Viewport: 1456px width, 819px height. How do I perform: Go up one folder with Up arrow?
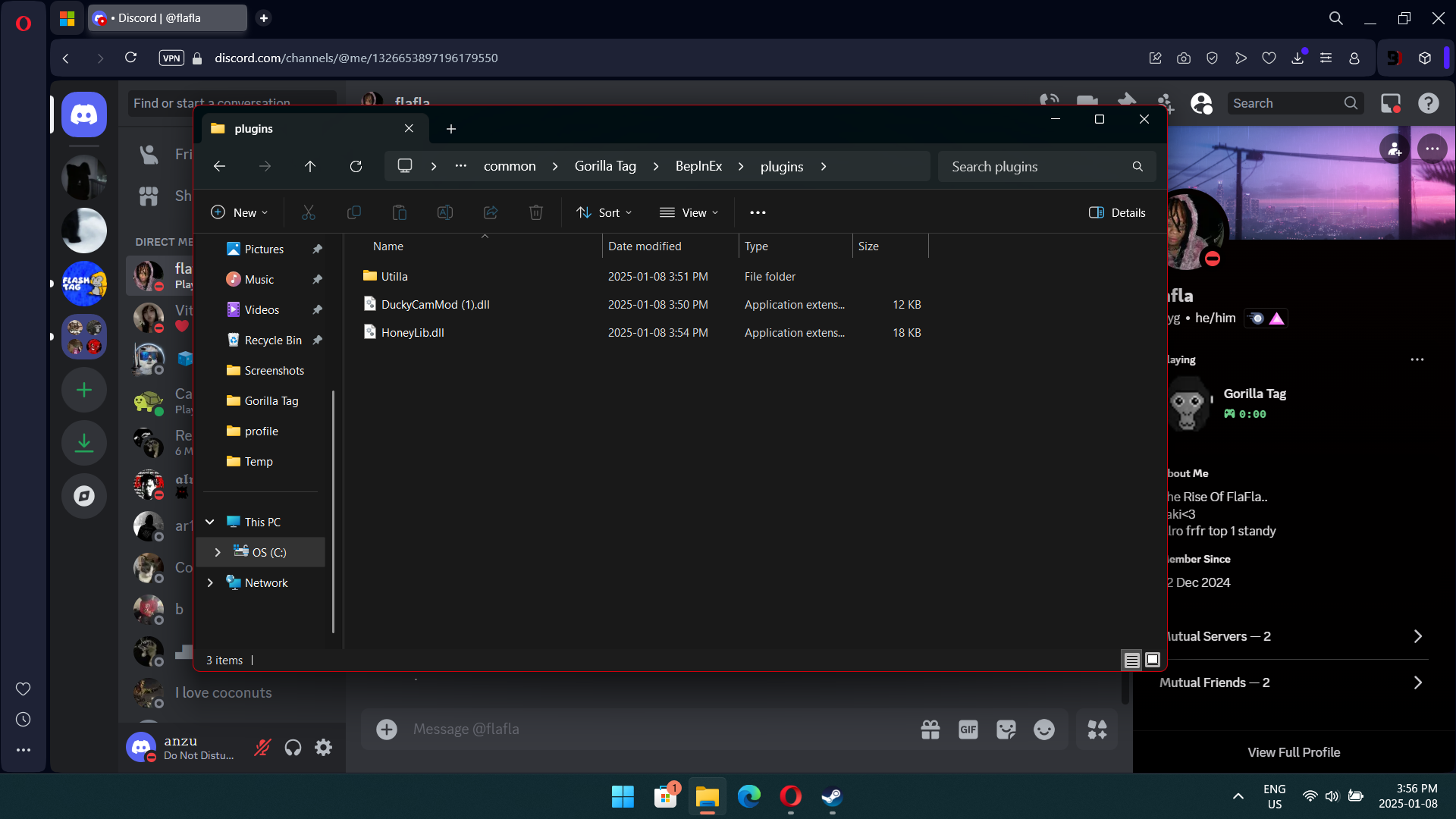309,166
